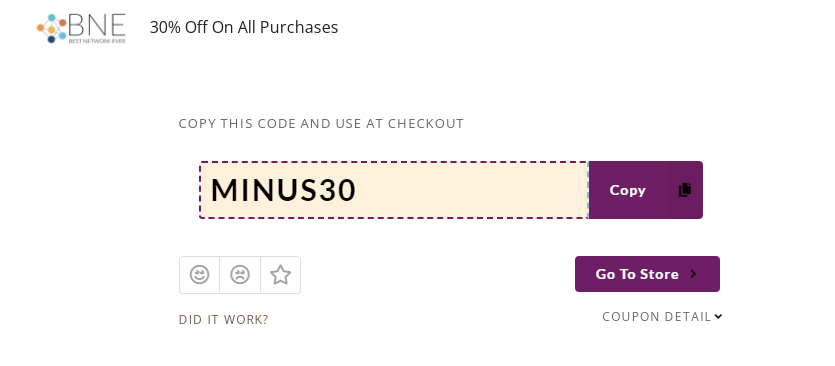Click the arrow inside Go To Store
Viewport: 835px width, 366px height.
[x=693, y=274]
